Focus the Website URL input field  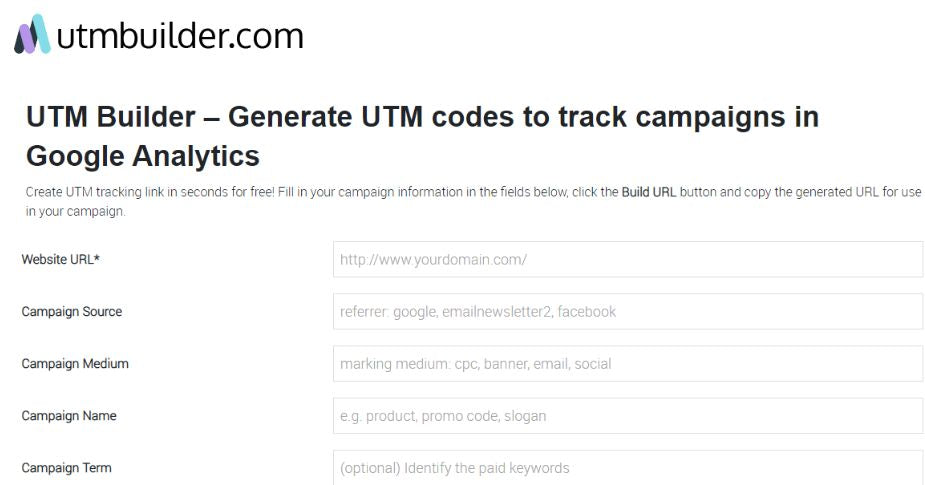pyautogui.click(x=627, y=260)
